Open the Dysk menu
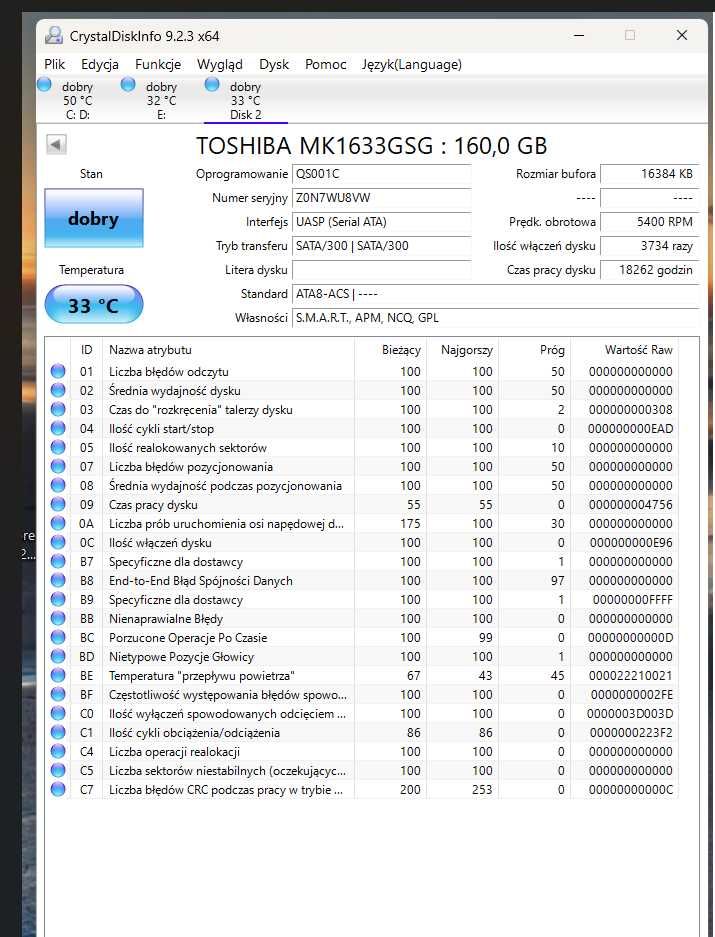This screenshot has width=715, height=937. 274,64
